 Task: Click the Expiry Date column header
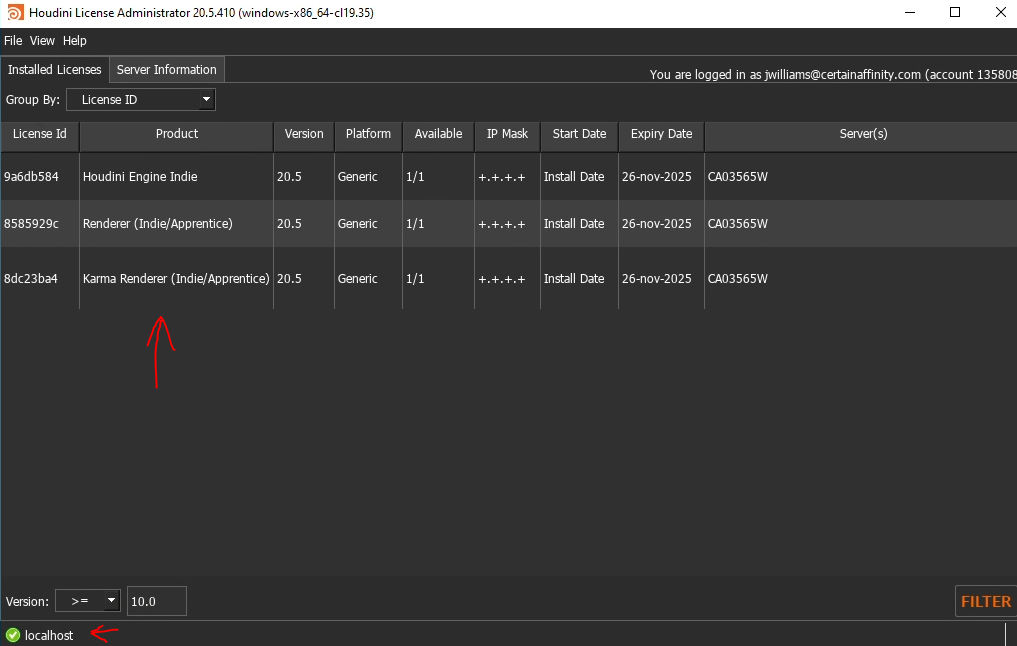(661, 134)
